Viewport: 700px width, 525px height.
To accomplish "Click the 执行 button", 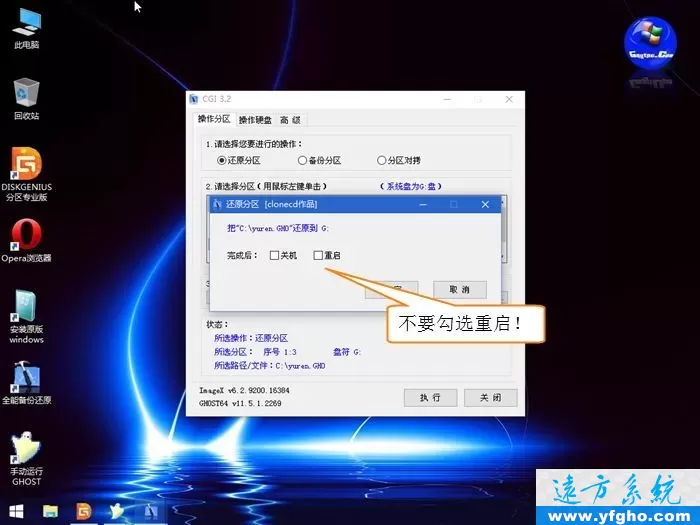I will (x=430, y=397).
